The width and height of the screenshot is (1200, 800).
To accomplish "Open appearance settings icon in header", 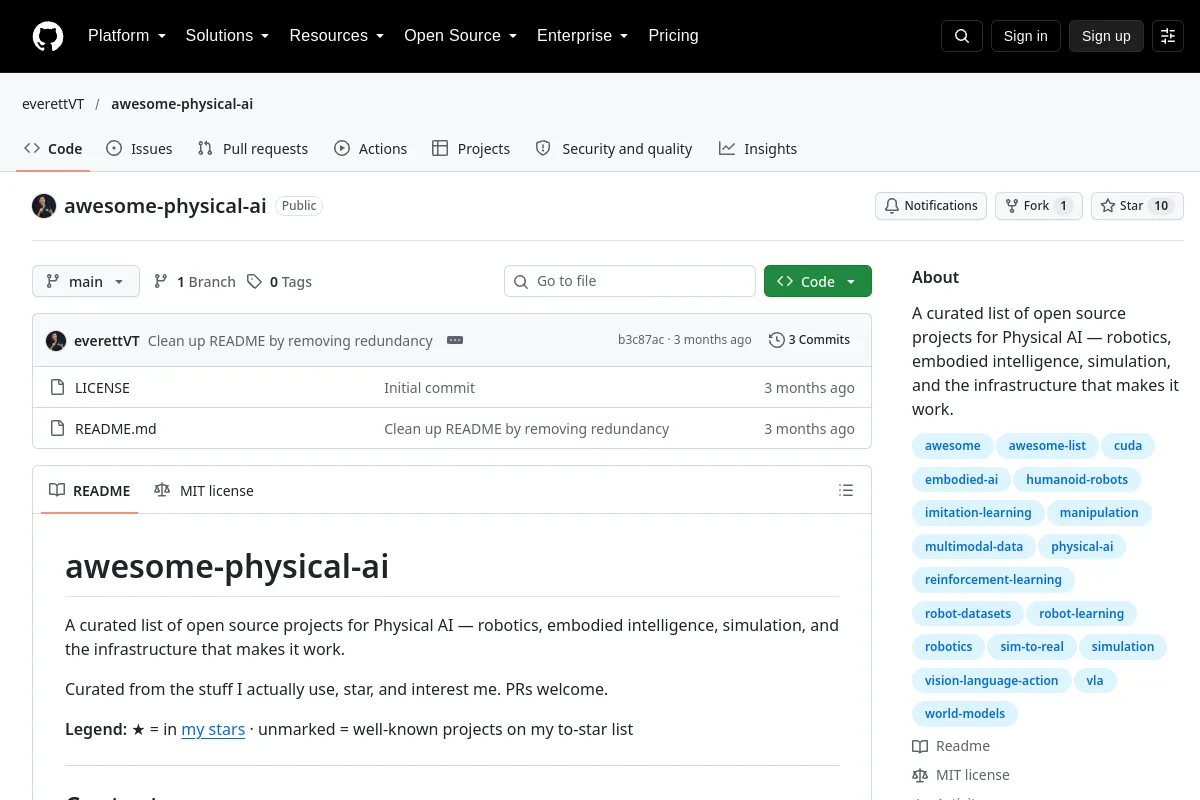I will click(1168, 36).
